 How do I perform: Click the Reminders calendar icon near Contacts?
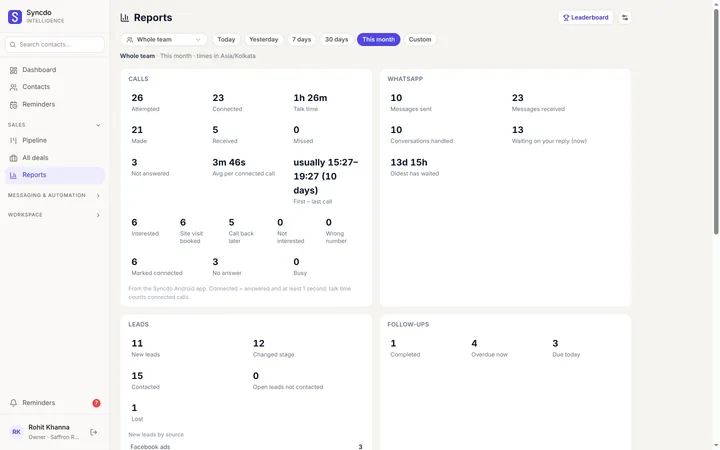(13, 105)
